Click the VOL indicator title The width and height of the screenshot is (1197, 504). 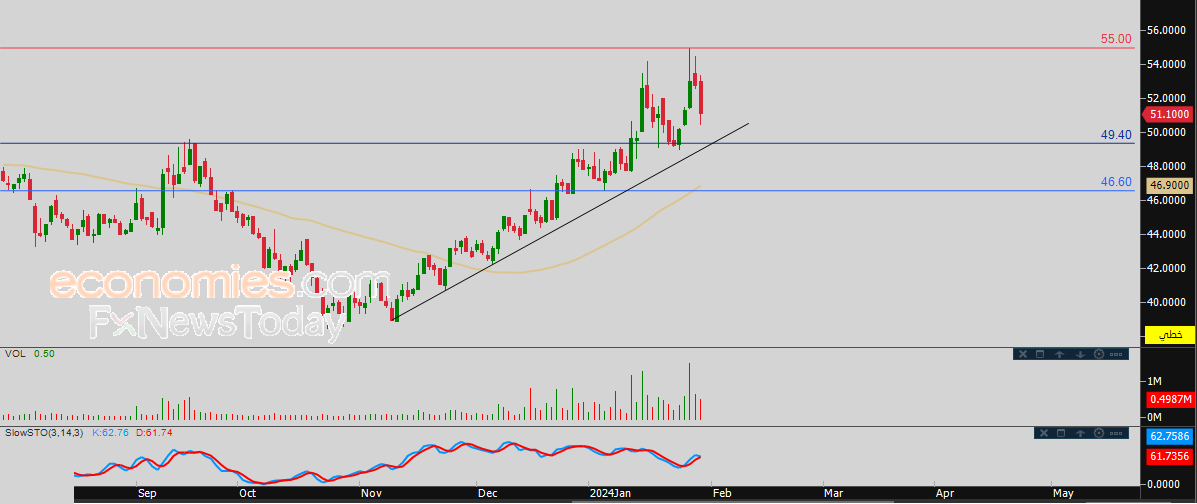tap(15, 354)
